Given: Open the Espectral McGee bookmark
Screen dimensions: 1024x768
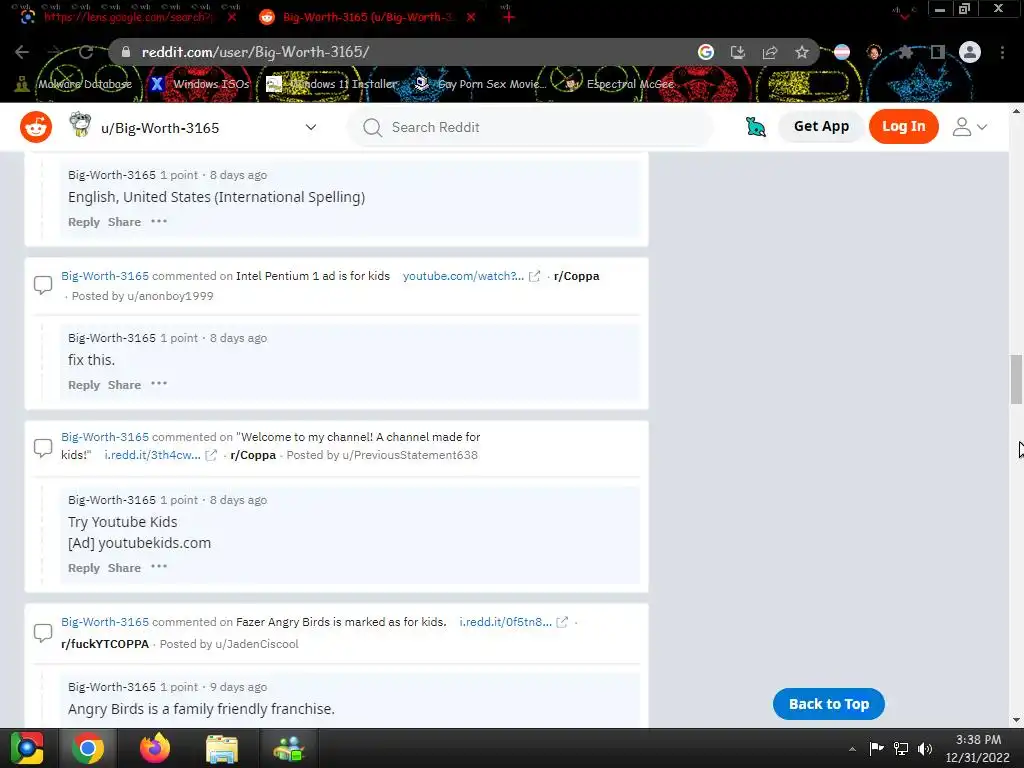Looking at the screenshot, I should [x=619, y=84].
